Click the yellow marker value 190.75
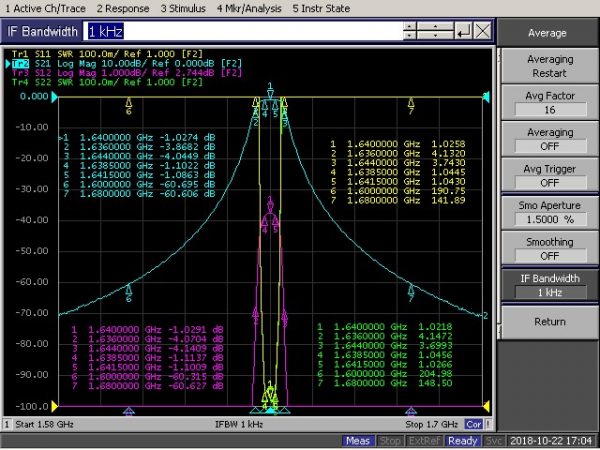Image resolution: width=600 pixels, height=450 pixels. (x=448, y=191)
